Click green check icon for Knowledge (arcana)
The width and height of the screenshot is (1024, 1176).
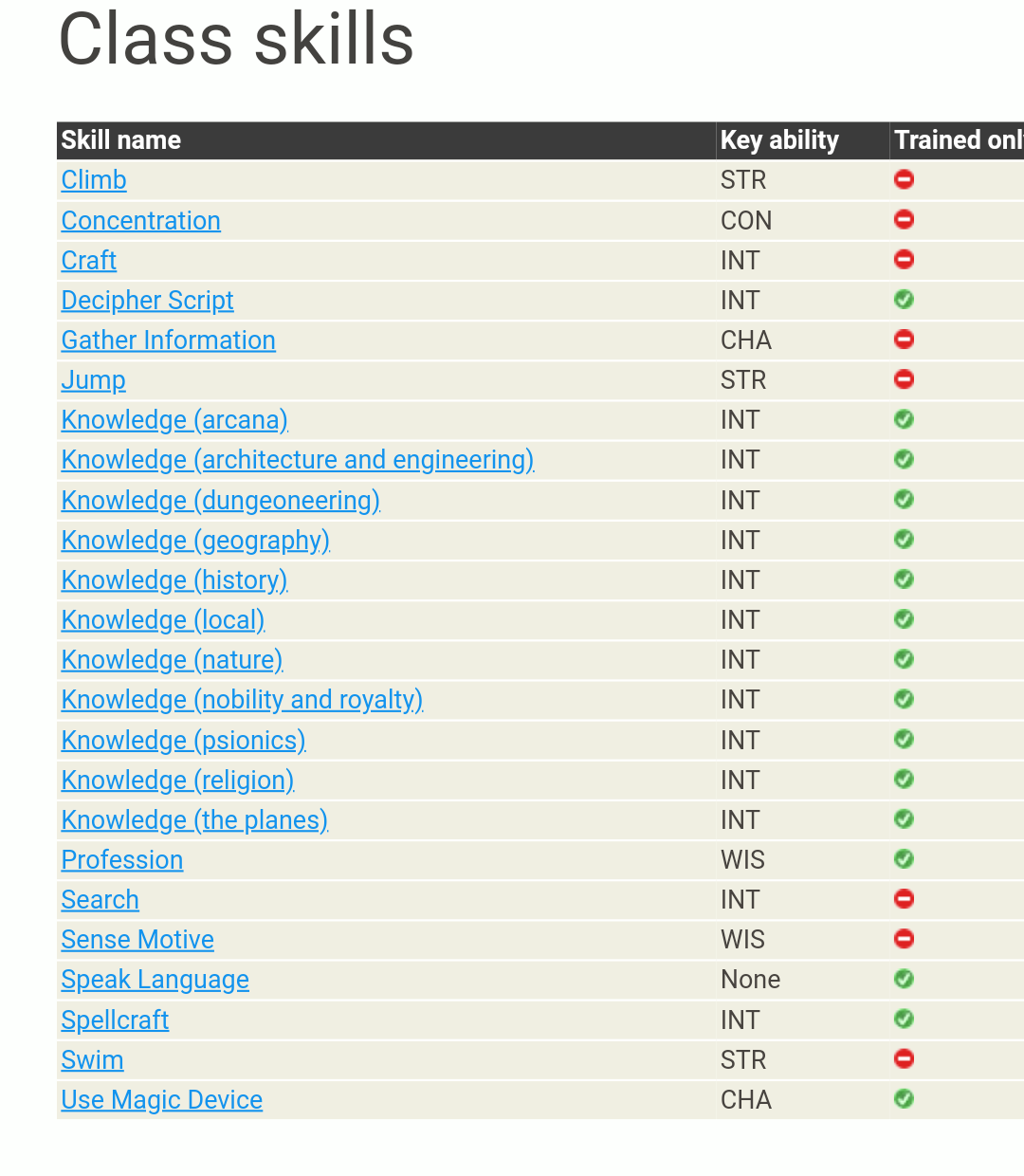[x=904, y=419]
